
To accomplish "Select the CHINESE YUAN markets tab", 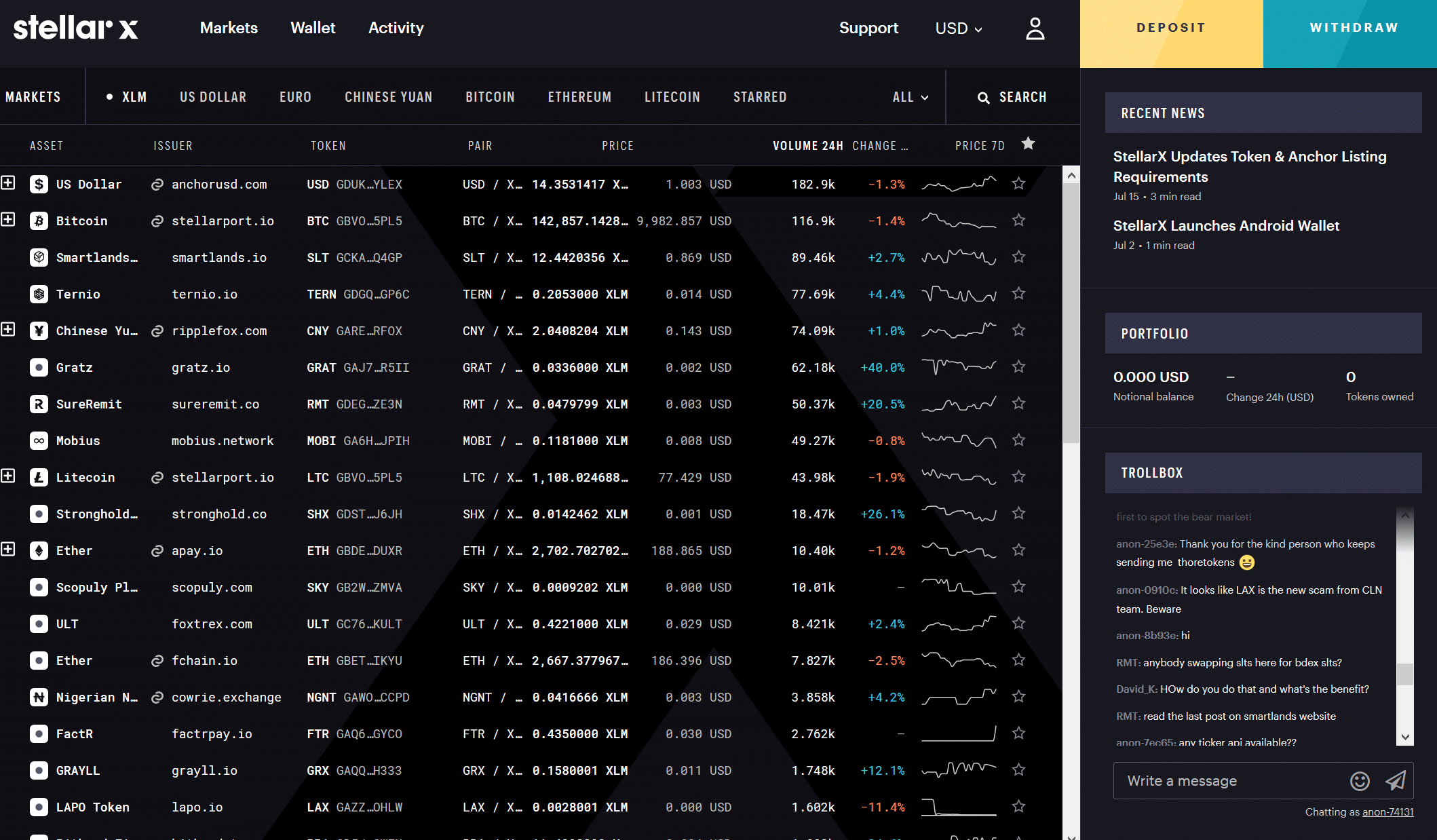I will (x=389, y=97).
